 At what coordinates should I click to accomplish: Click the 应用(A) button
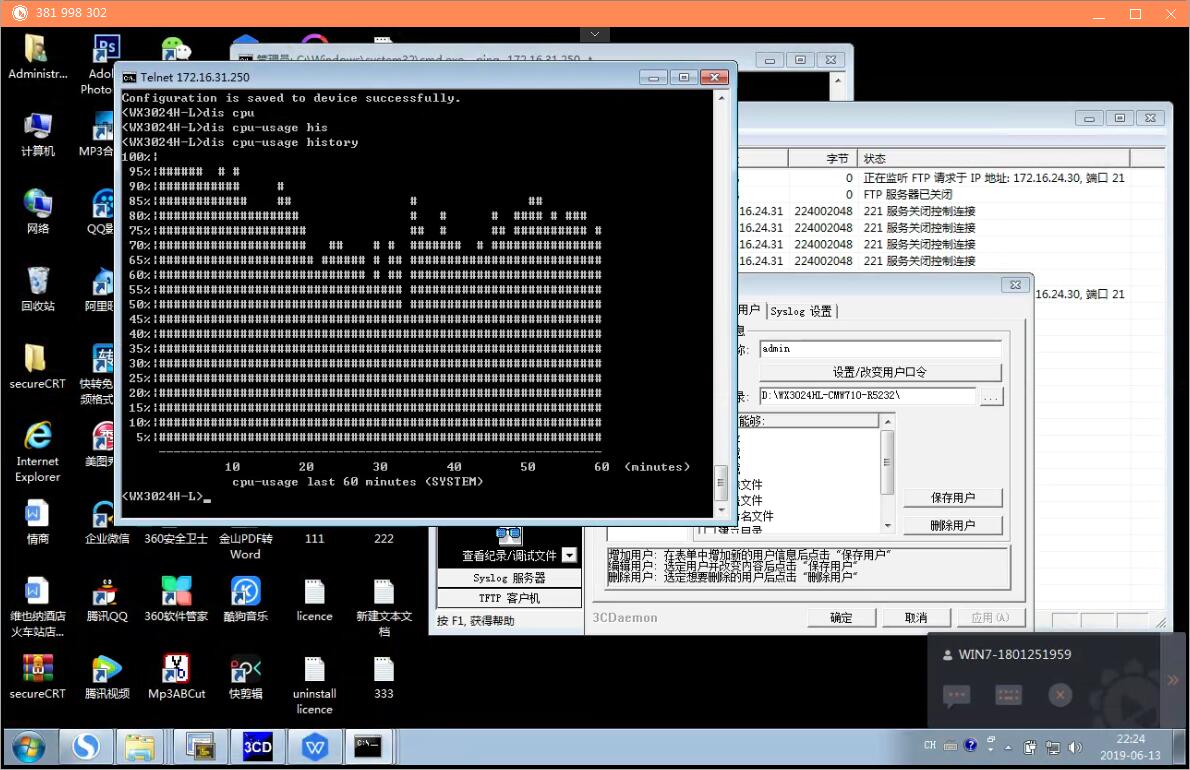click(x=990, y=618)
